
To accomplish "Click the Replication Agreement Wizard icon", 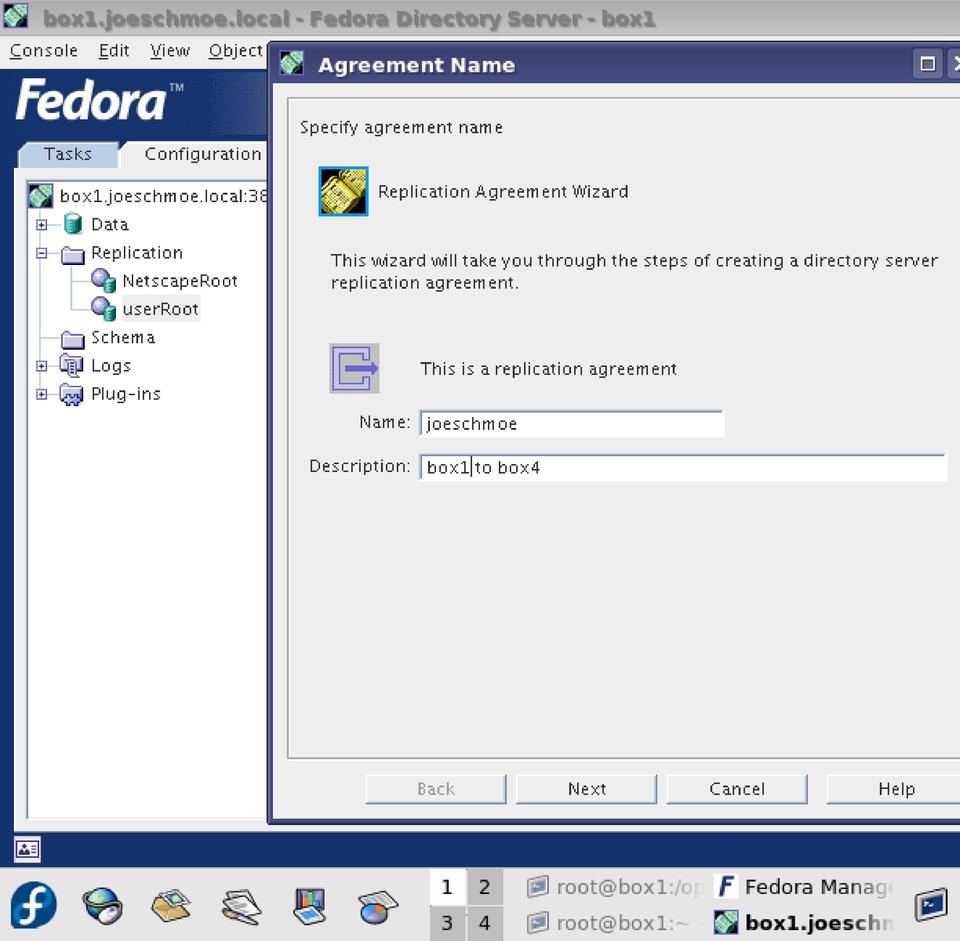I will pos(343,191).
